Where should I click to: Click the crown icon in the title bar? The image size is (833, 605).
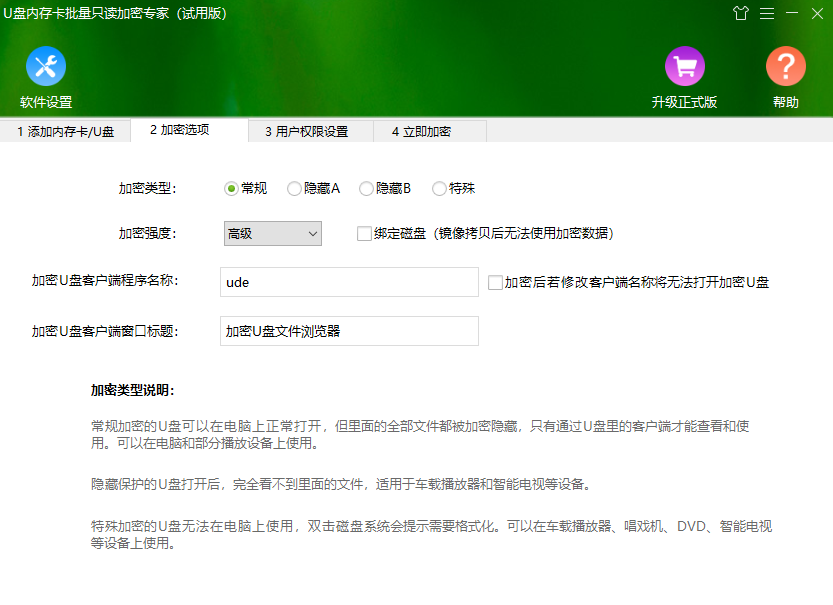(740, 15)
